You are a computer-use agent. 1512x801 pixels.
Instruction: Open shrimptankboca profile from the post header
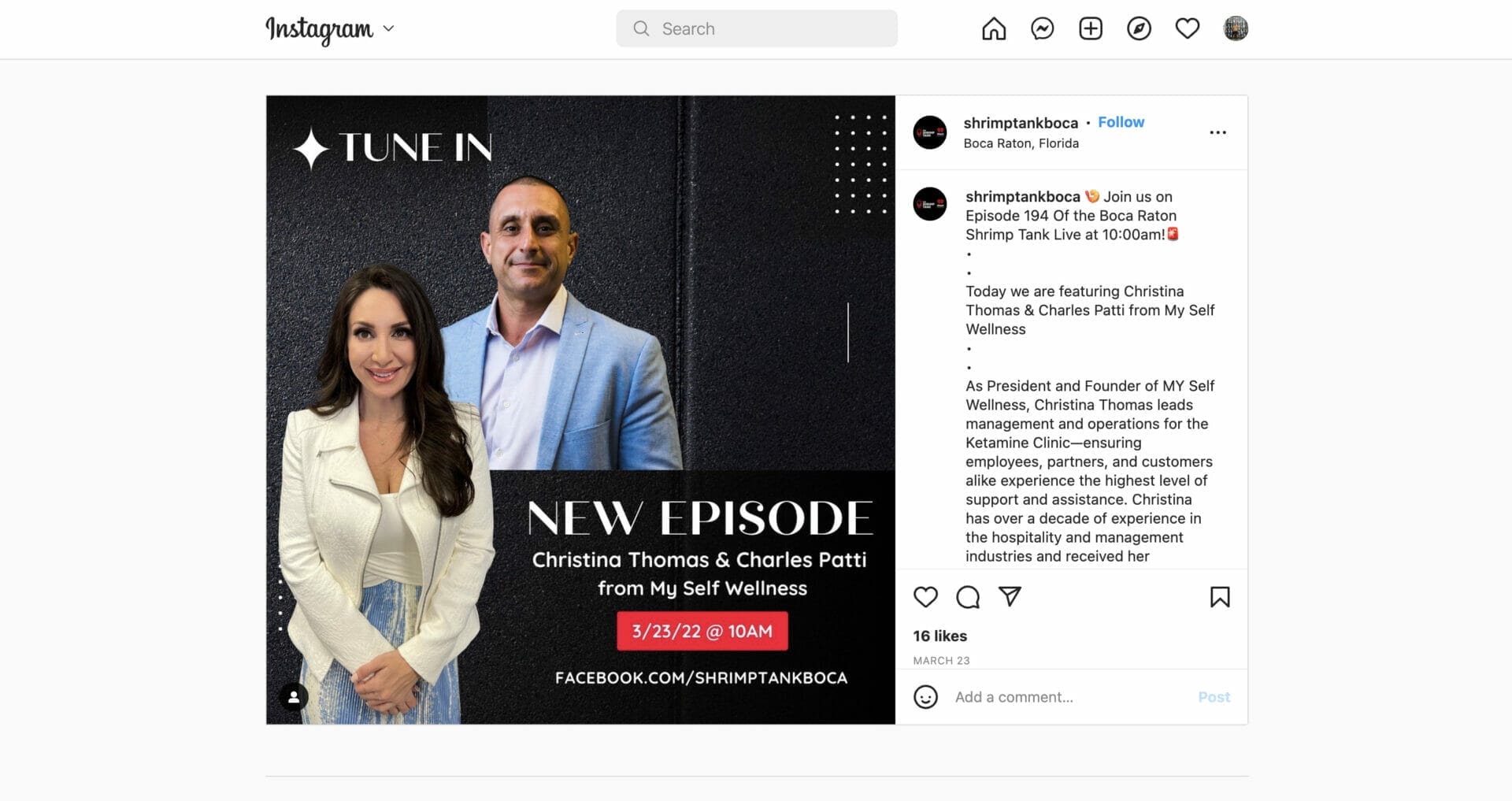click(1021, 123)
